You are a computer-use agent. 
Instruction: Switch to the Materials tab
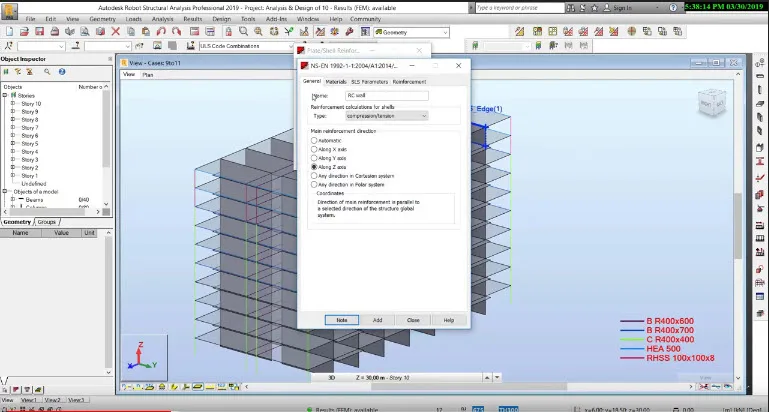336,82
